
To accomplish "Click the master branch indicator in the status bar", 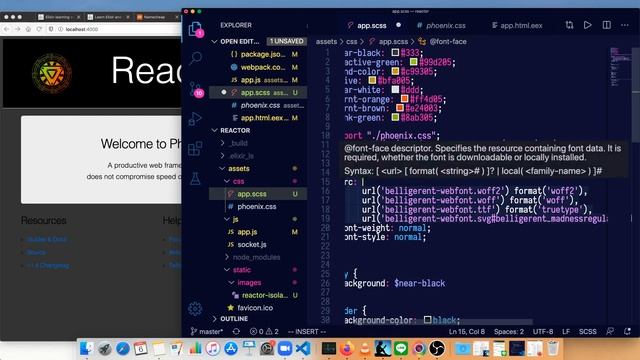I will (207, 331).
